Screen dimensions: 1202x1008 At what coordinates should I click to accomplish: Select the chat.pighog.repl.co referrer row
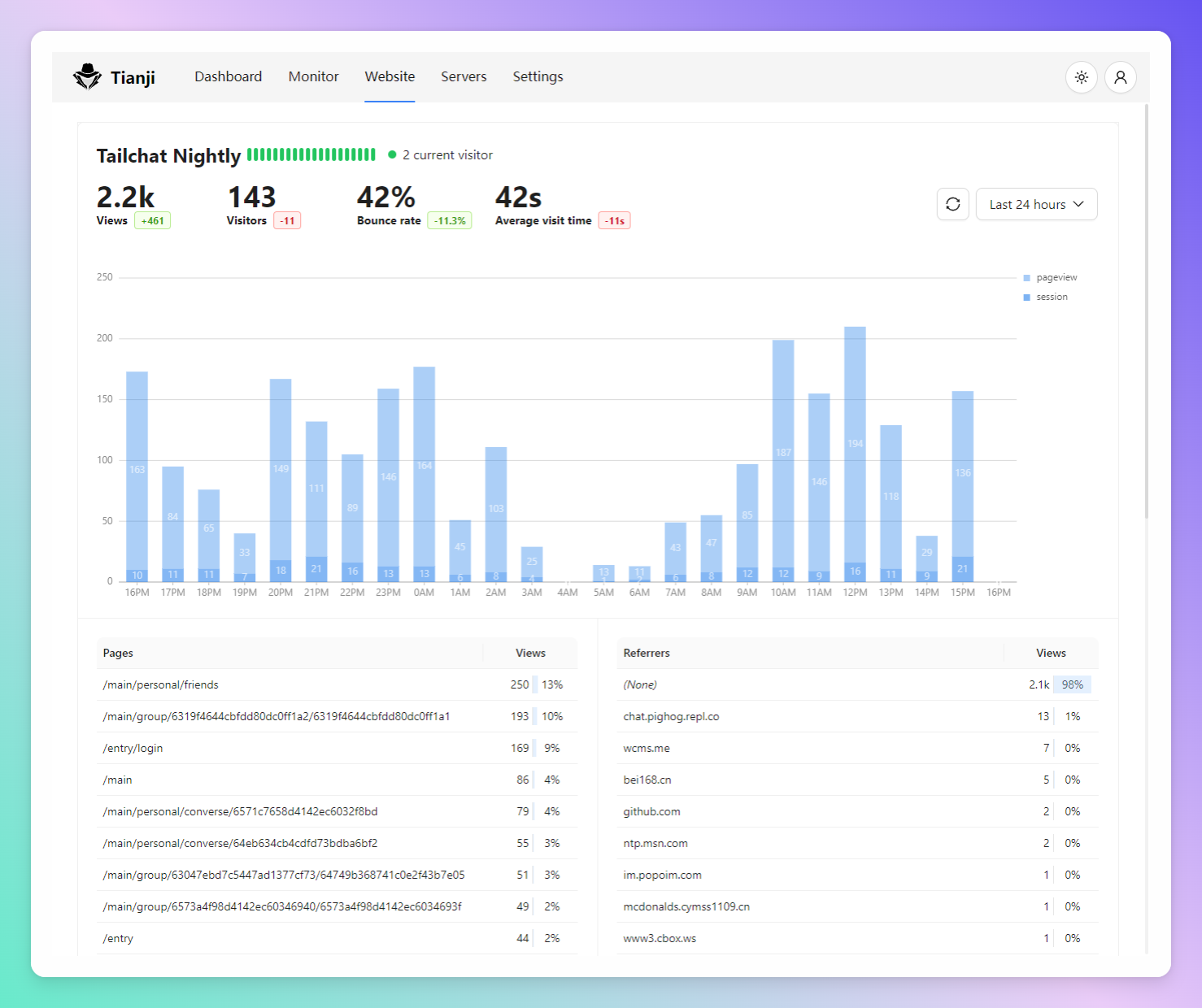[857, 716]
